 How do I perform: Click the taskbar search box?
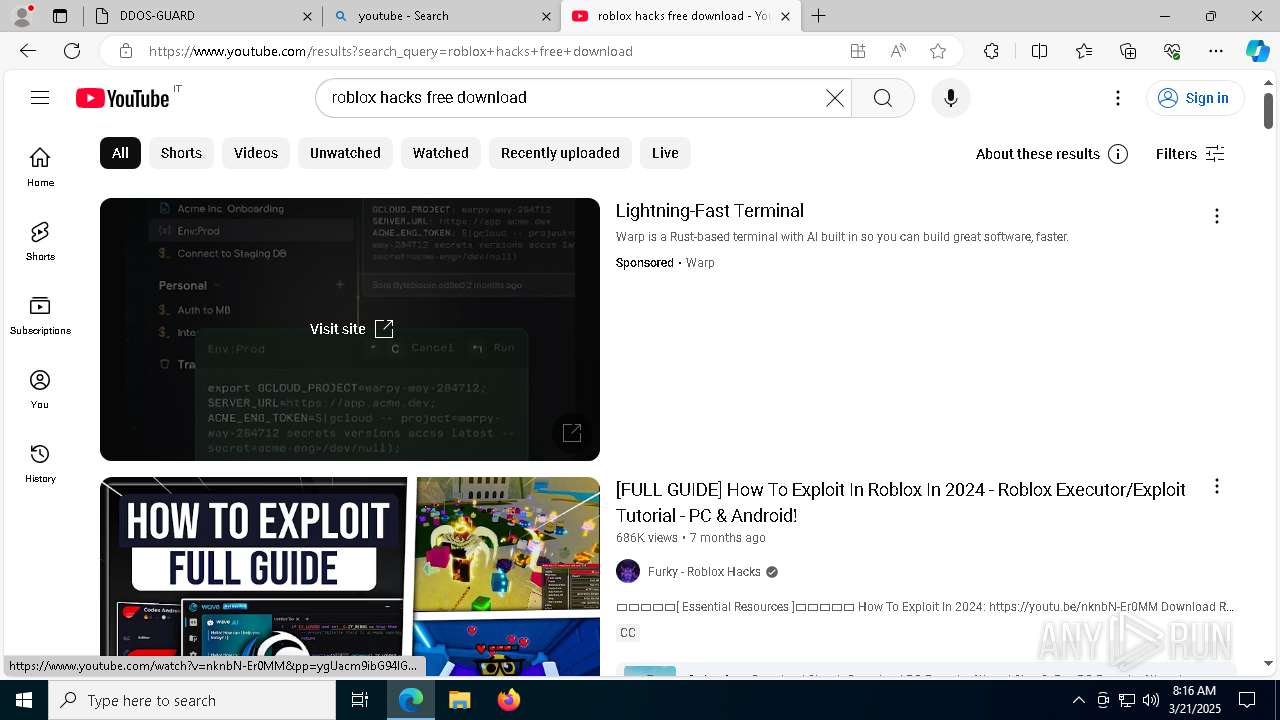192,700
